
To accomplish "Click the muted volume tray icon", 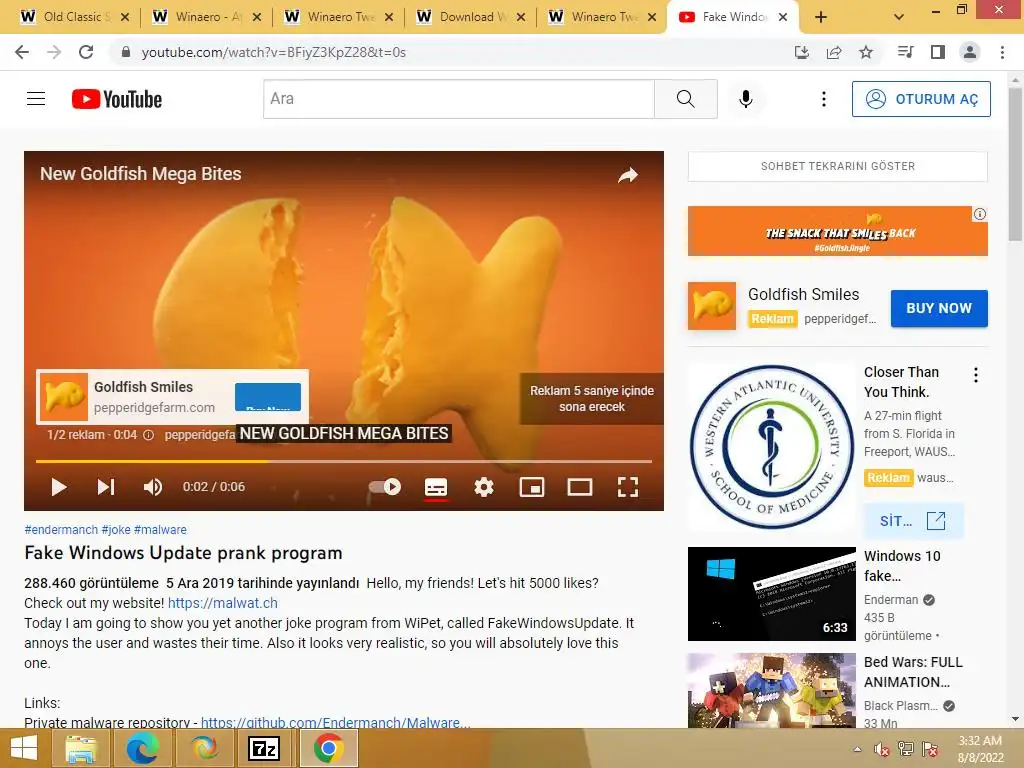I will click(882, 749).
